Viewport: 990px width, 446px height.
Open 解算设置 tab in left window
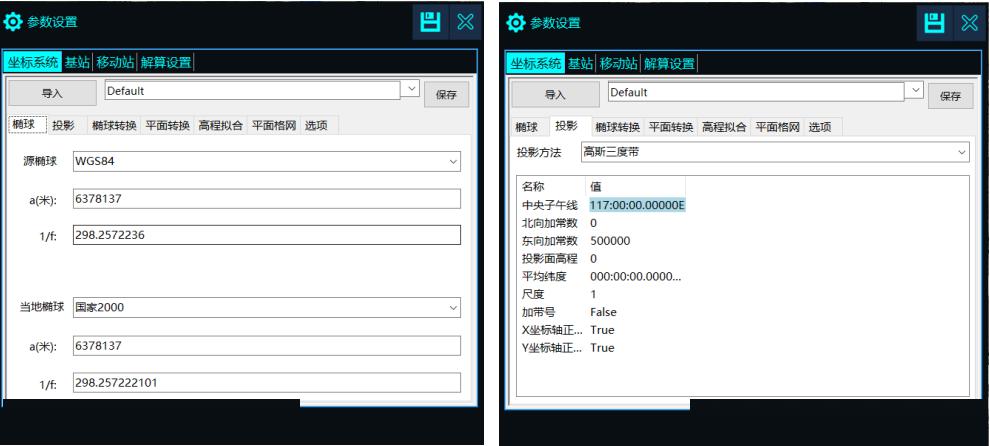point(165,62)
